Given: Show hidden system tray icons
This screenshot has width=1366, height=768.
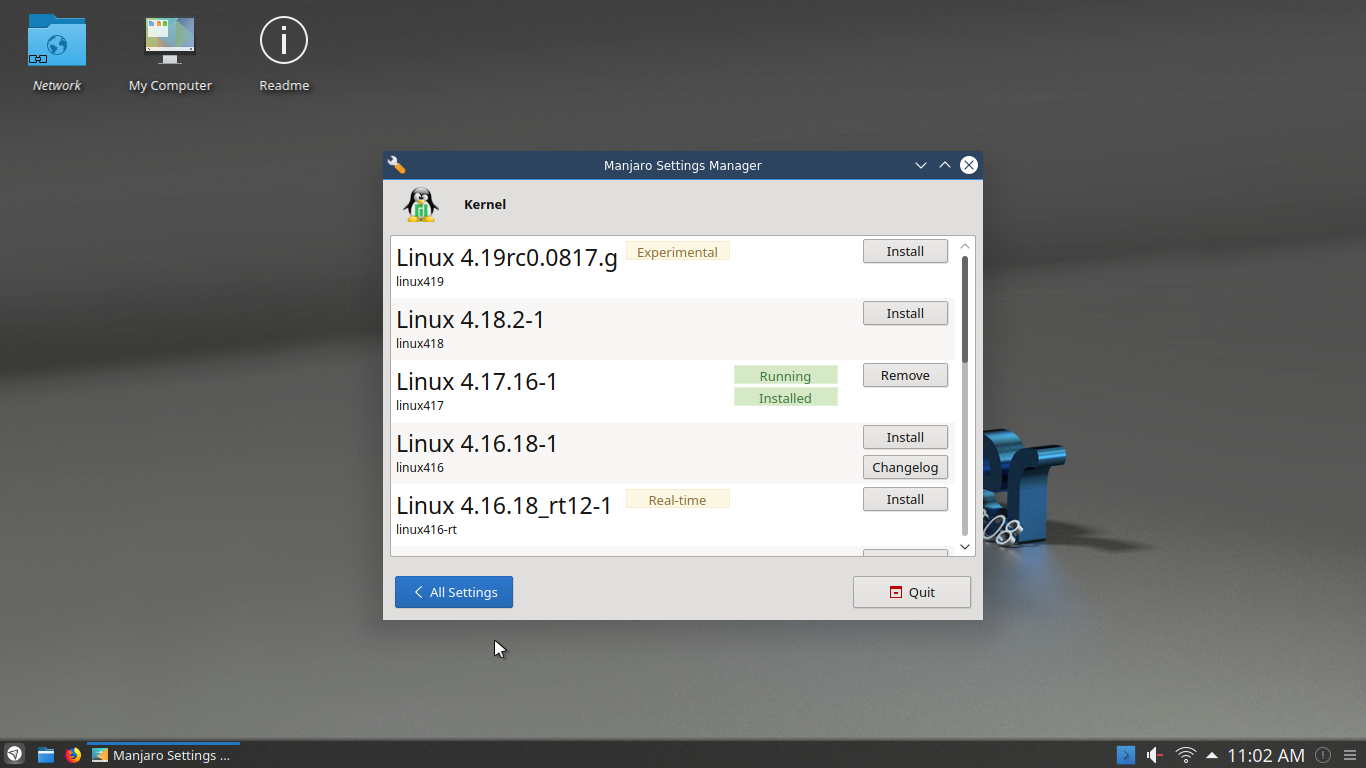Looking at the screenshot, I should click(1212, 755).
